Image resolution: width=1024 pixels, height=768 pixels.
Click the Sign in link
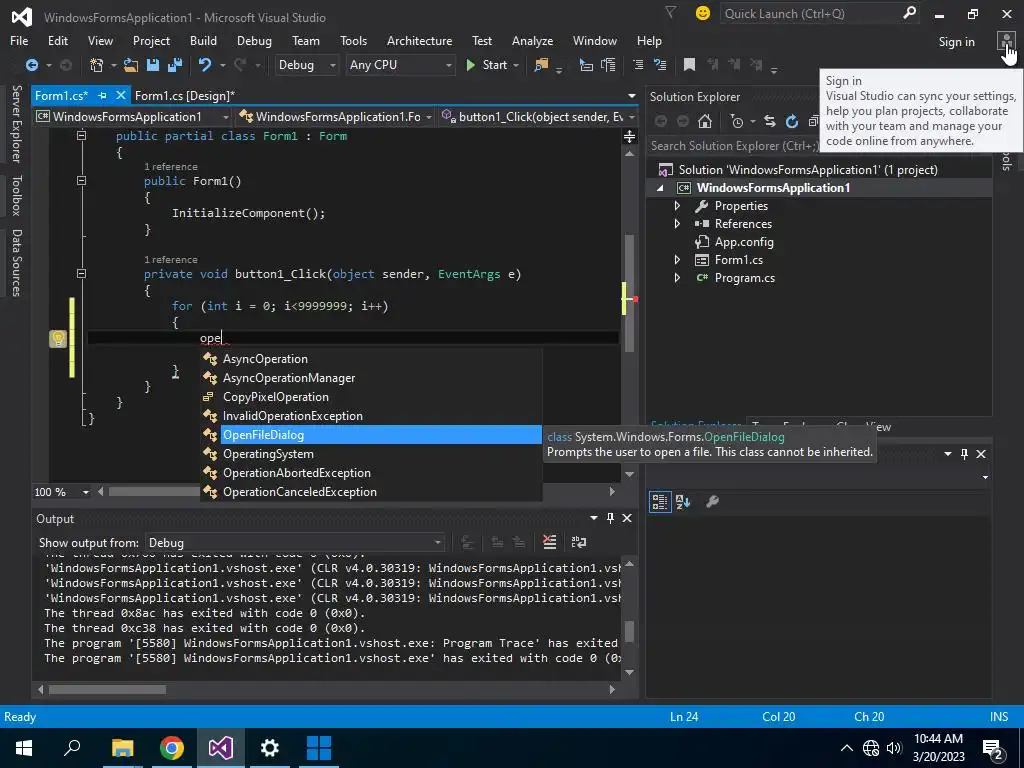coord(956,42)
